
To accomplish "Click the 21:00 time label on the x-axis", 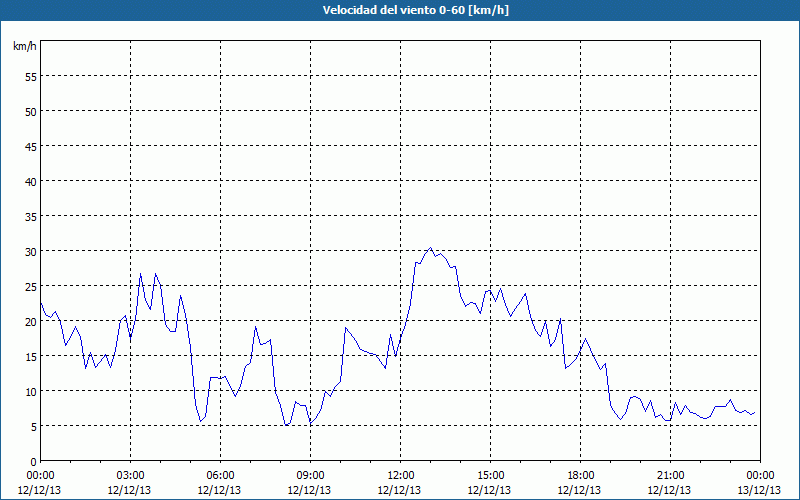I will point(670,476).
